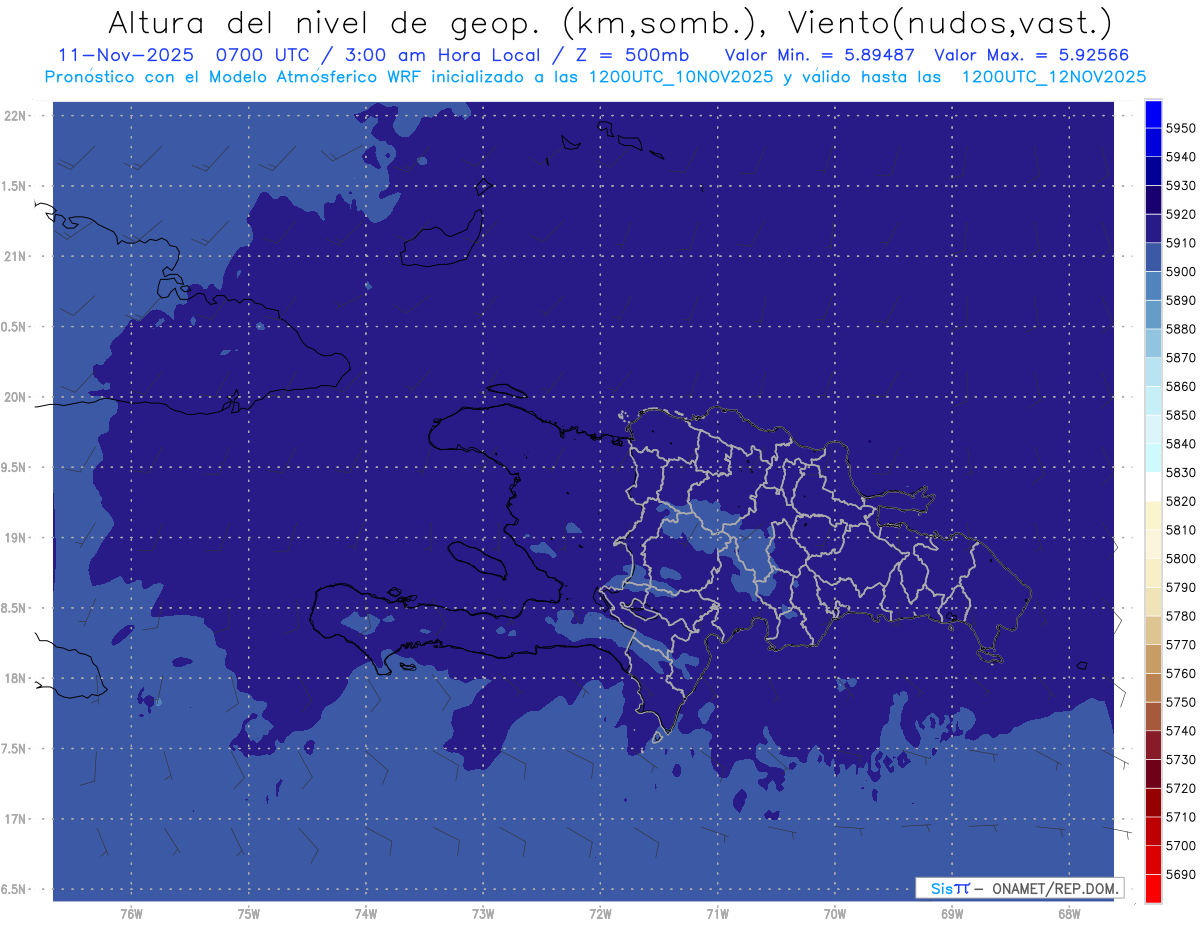Click the legend value '5930'
Image resolution: width=1200 pixels, height=927 pixels.
(x=1181, y=185)
